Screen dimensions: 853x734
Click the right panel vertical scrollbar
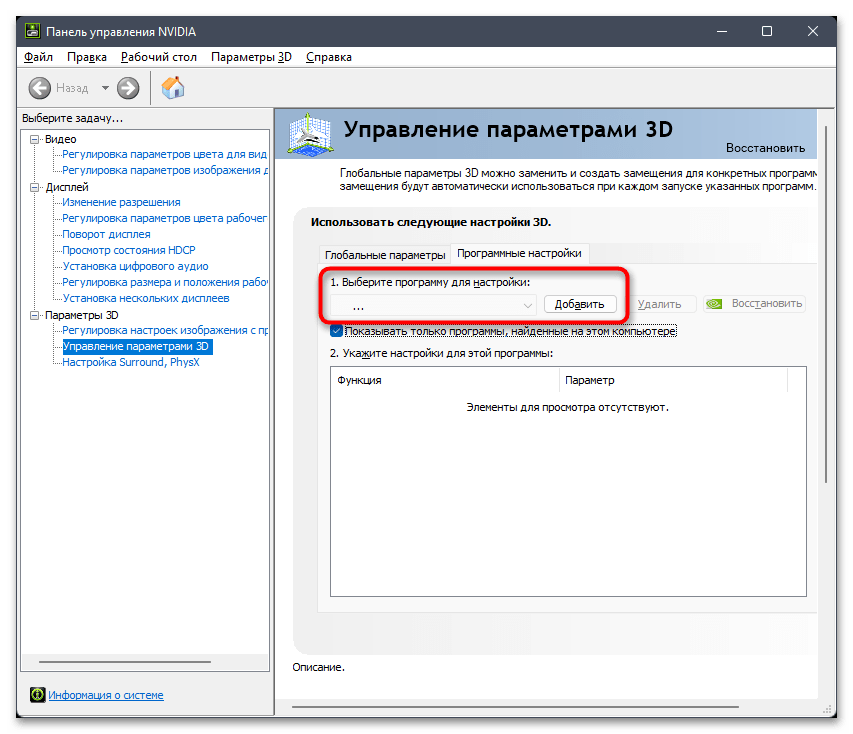826,305
